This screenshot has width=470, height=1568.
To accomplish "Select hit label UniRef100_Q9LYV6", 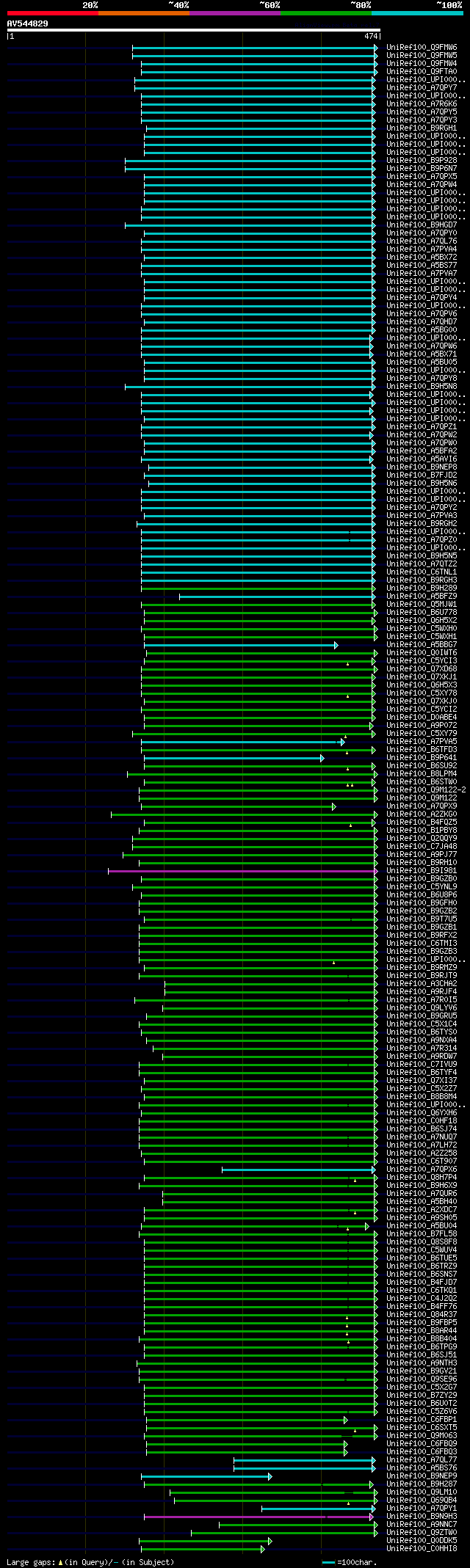I will [x=422, y=1008].
